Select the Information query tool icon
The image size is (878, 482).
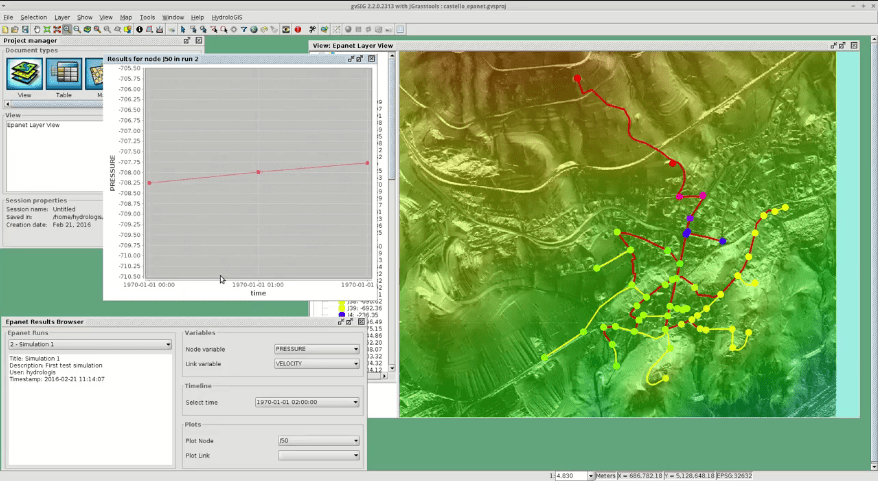pyautogui.click(x=139, y=29)
